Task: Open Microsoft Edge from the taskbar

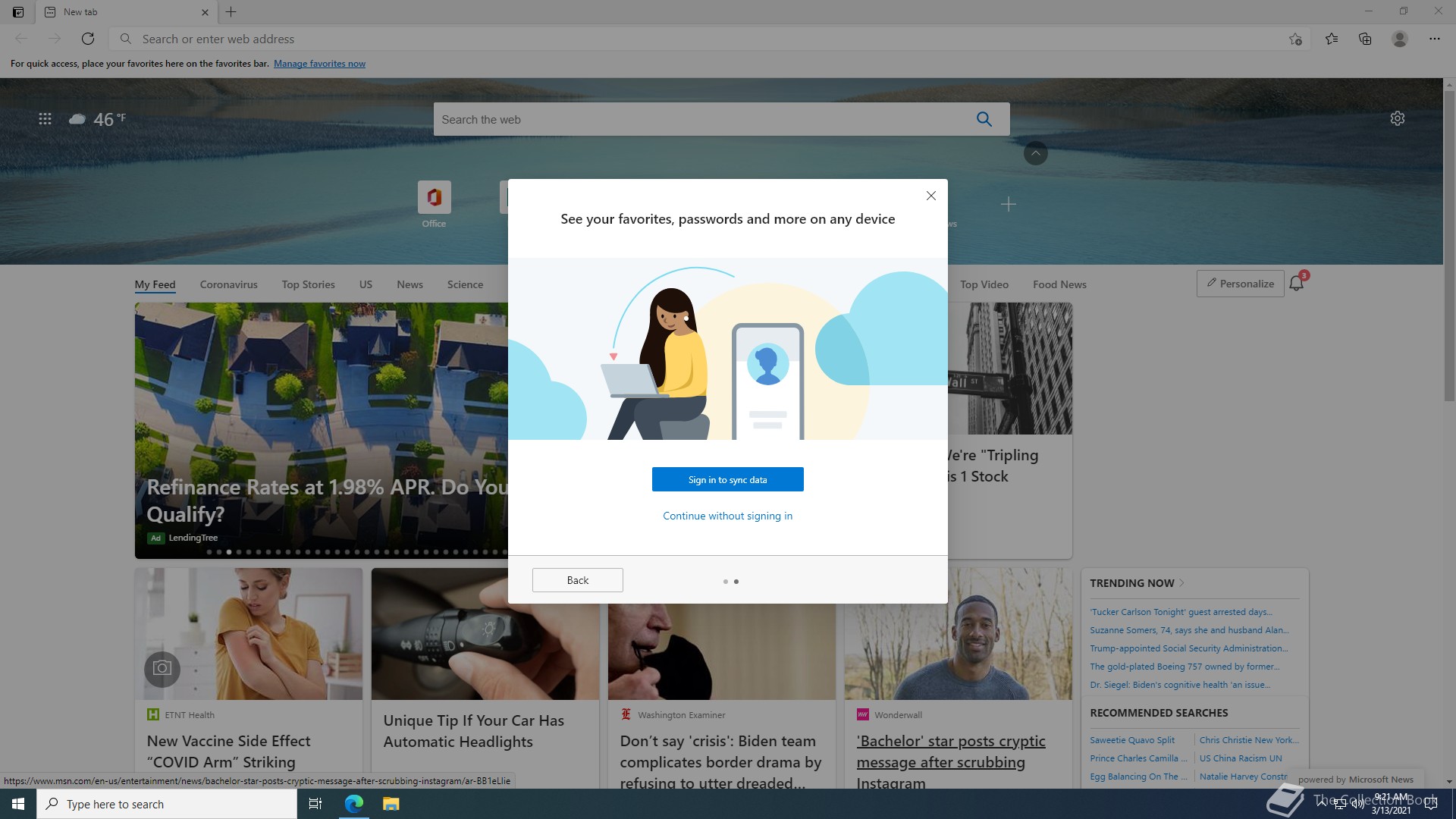Action: [354, 804]
